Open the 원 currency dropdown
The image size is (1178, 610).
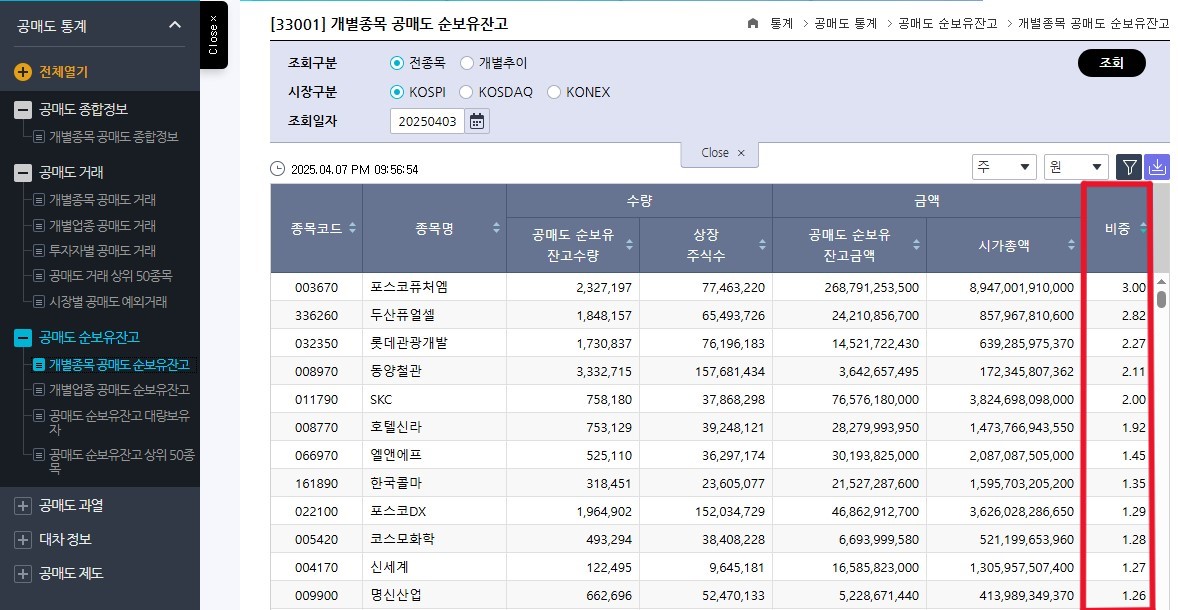click(x=1076, y=167)
